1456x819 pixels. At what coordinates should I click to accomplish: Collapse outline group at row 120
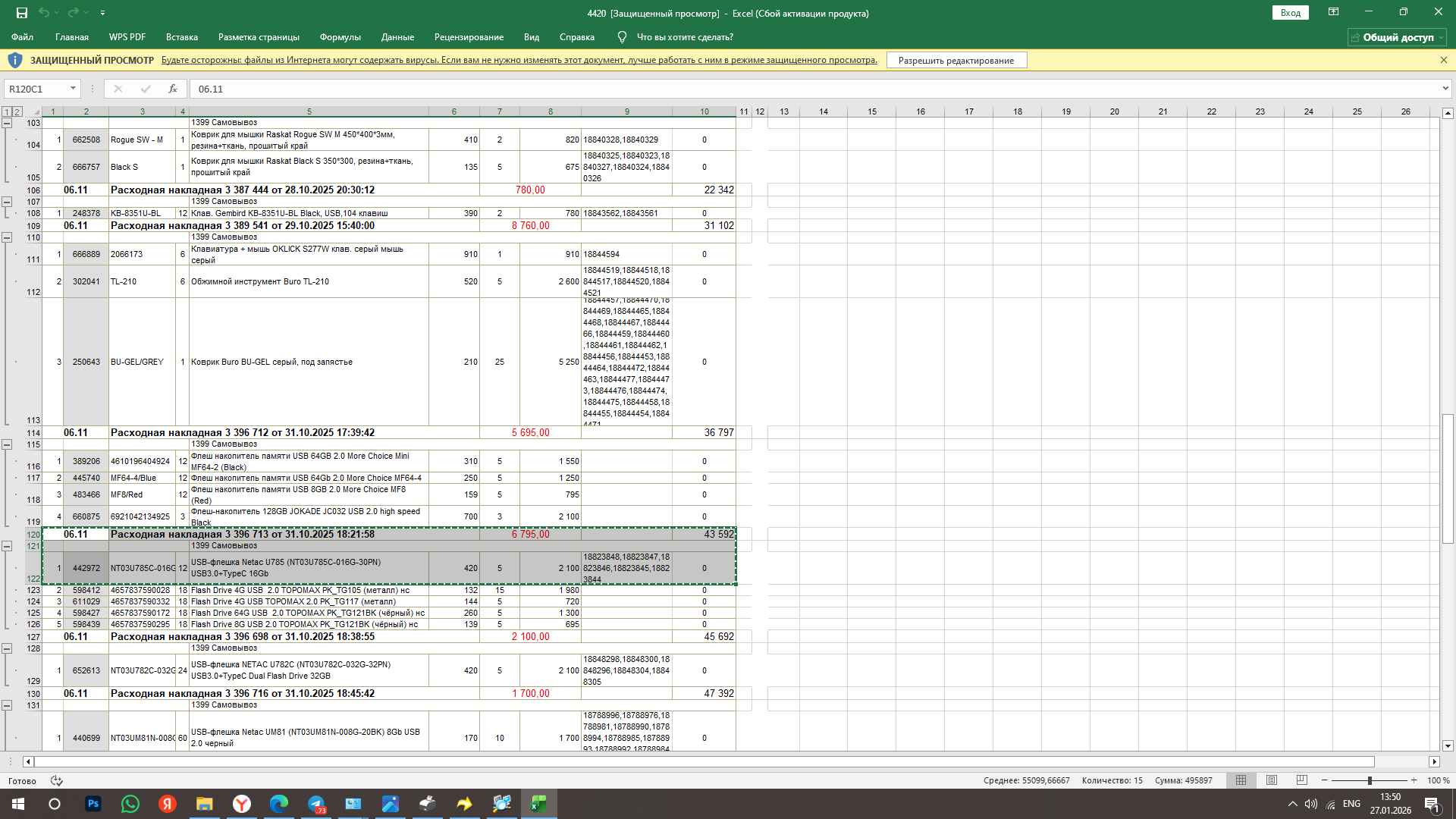pos(7,546)
